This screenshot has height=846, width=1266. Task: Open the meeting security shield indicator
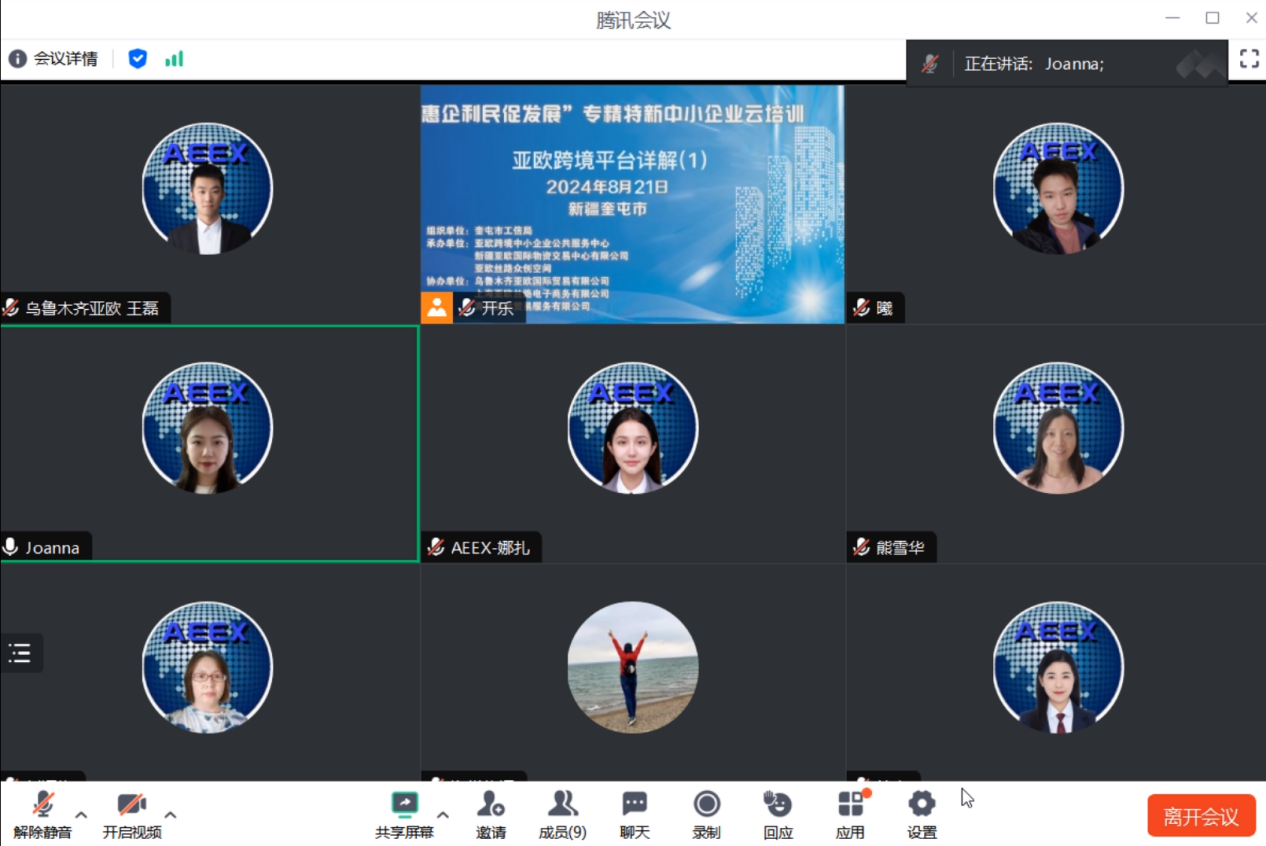tap(137, 59)
